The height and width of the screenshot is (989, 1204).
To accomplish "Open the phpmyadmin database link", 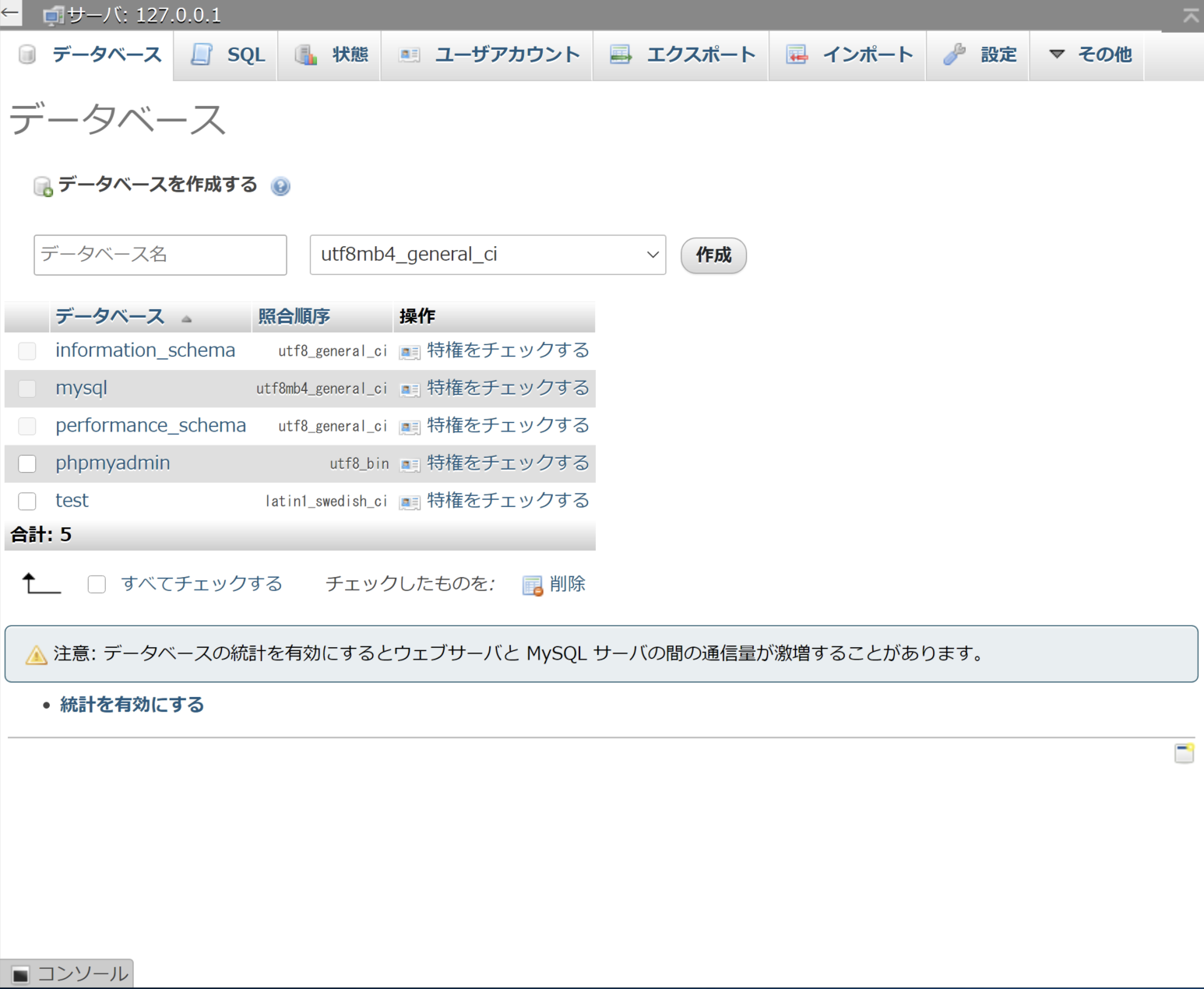I will (113, 463).
